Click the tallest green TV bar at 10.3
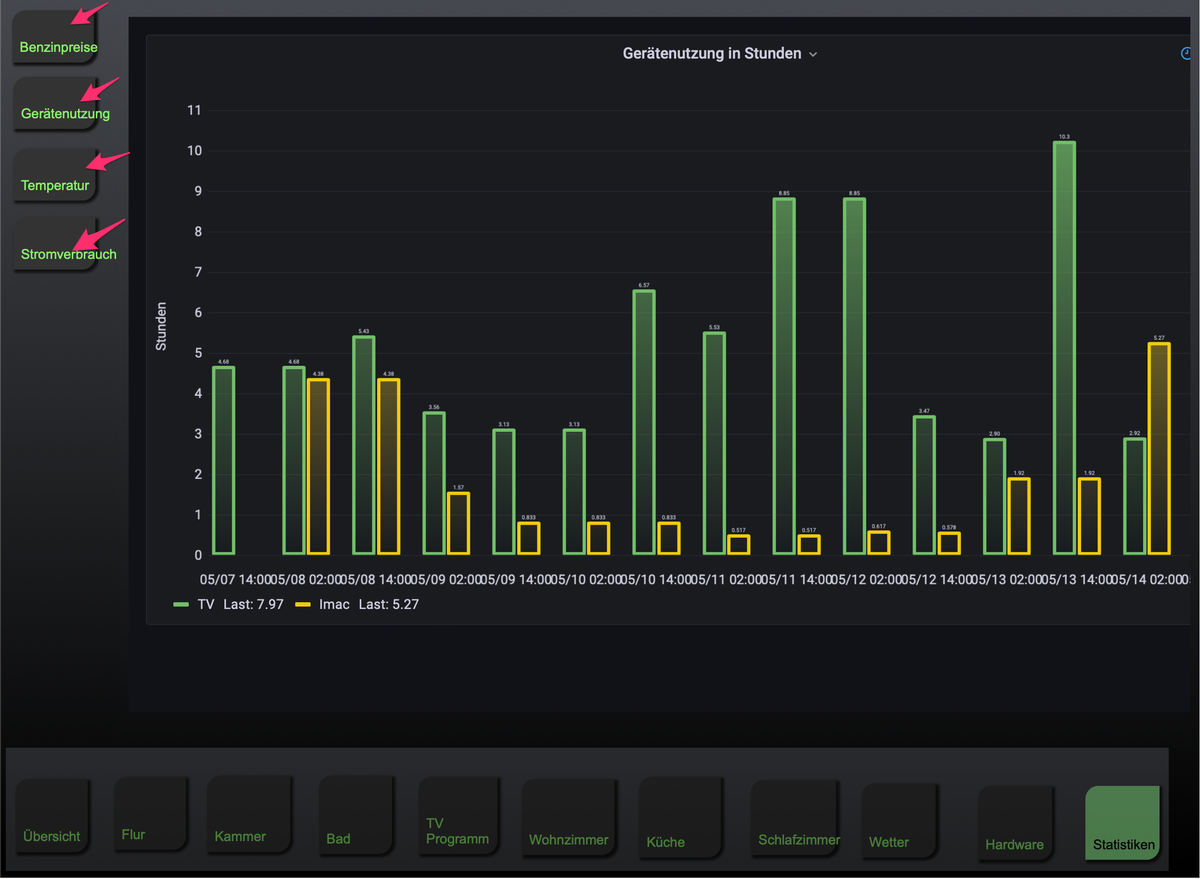The image size is (1200, 879). (x=1064, y=348)
